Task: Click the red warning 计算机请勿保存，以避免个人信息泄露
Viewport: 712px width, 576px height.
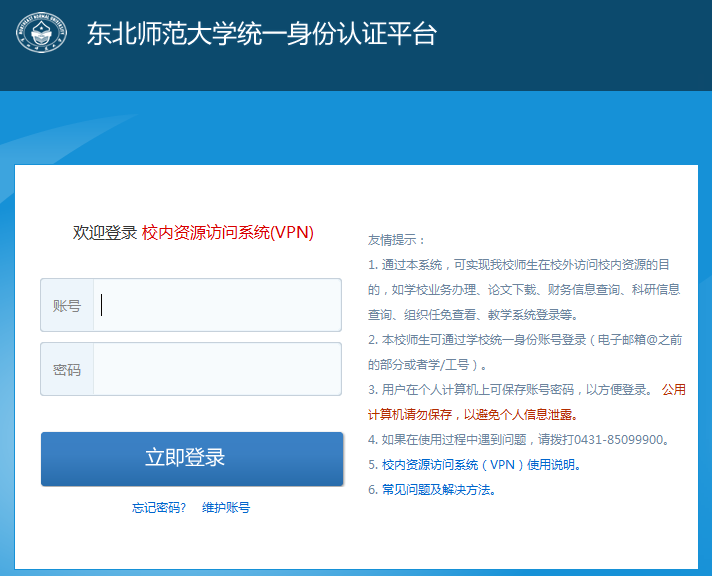Action: [473, 415]
